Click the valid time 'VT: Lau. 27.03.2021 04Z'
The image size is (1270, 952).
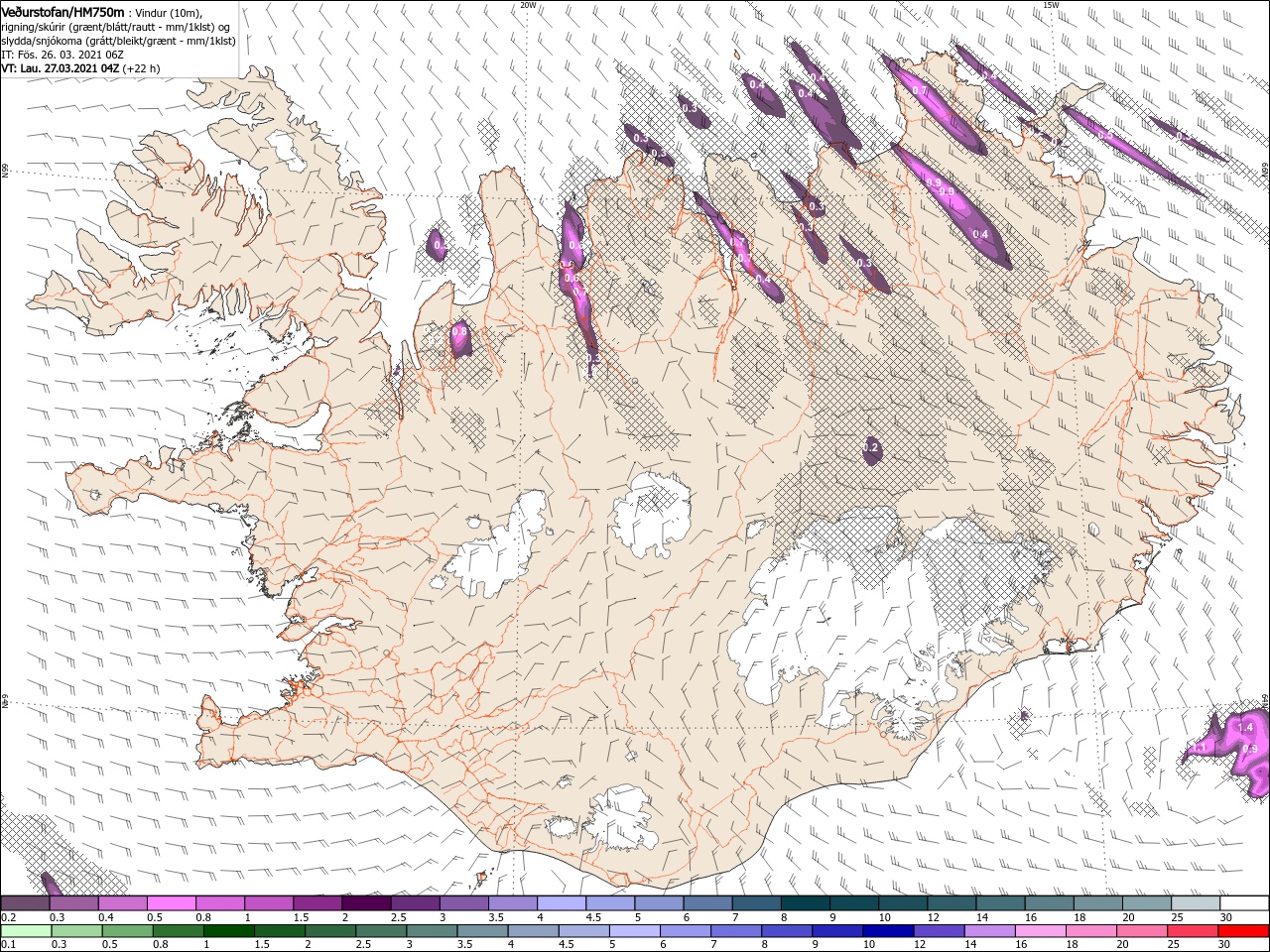61,68
